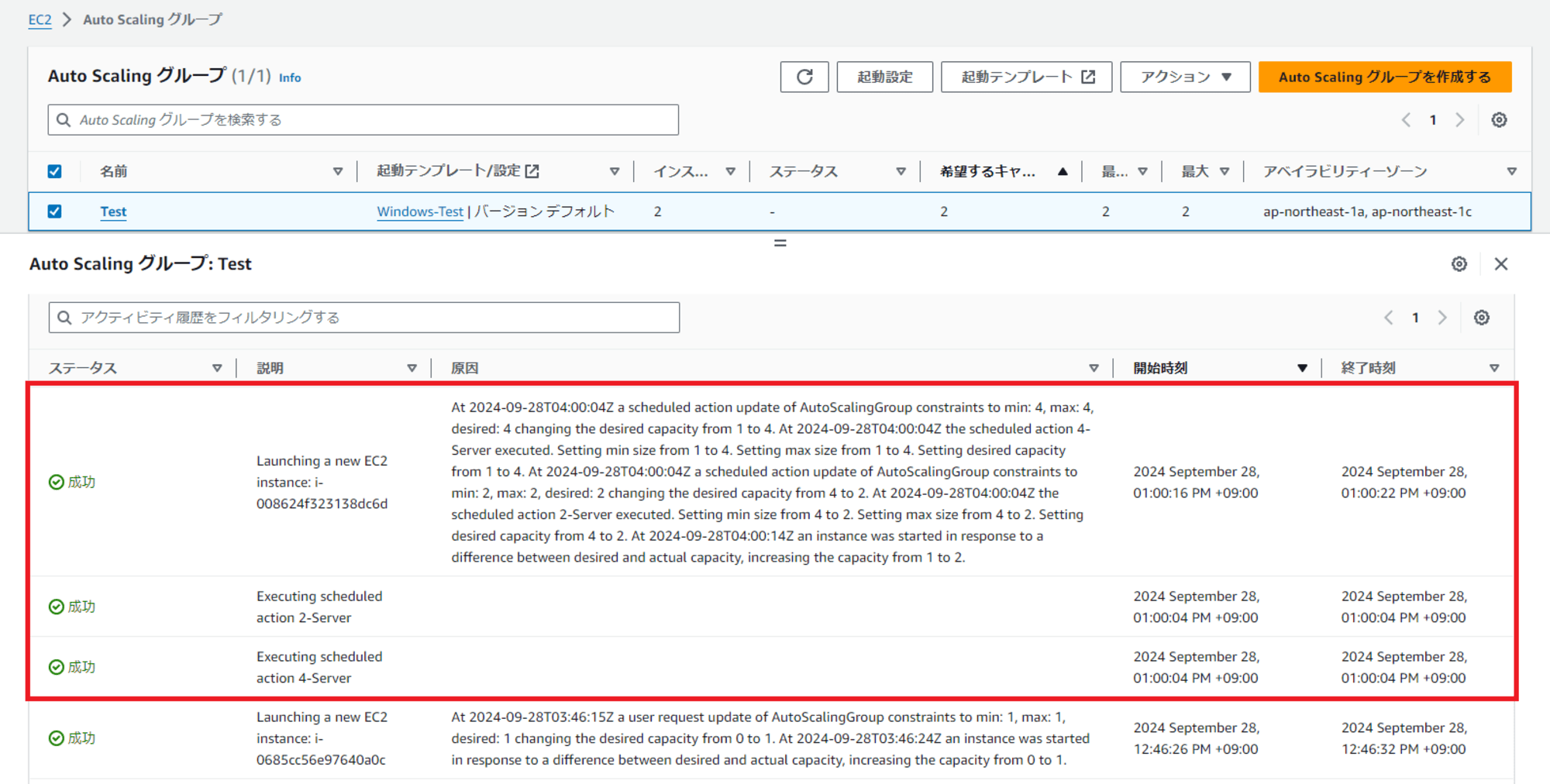Uncheck the Test row checkbox
The image size is (1550, 784).
(54, 211)
